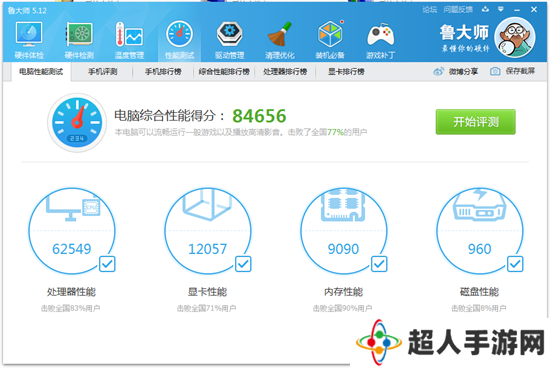Image resolution: width=550 pixels, height=368 pixels.
Task: Open the 论坛 forum link
Action: click(x=430, y=9)
